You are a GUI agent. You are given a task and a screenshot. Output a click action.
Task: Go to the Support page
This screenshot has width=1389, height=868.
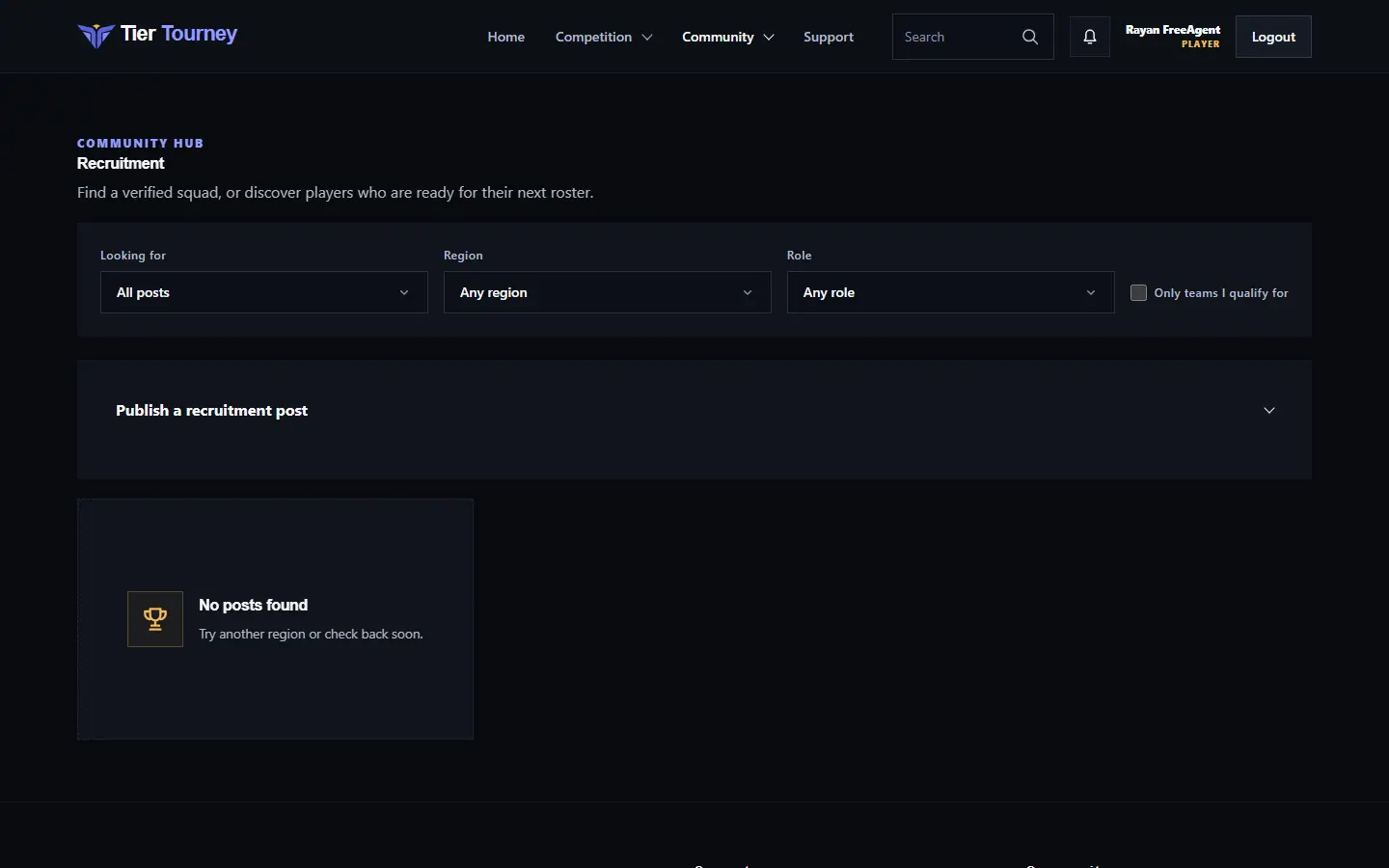829,37
